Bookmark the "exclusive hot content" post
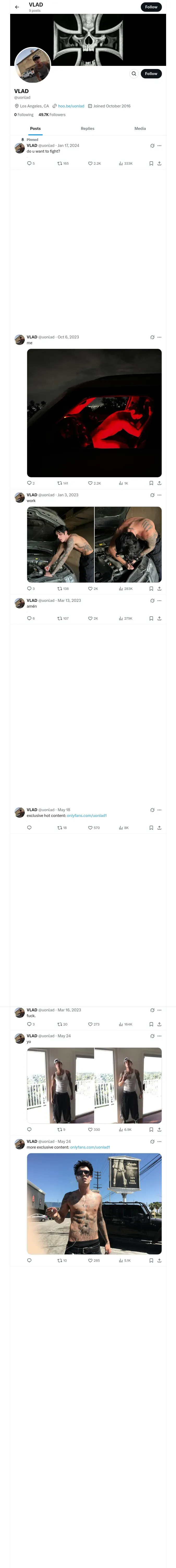The height and width of the screenshot is (1568, 176). tap(151, 828)
